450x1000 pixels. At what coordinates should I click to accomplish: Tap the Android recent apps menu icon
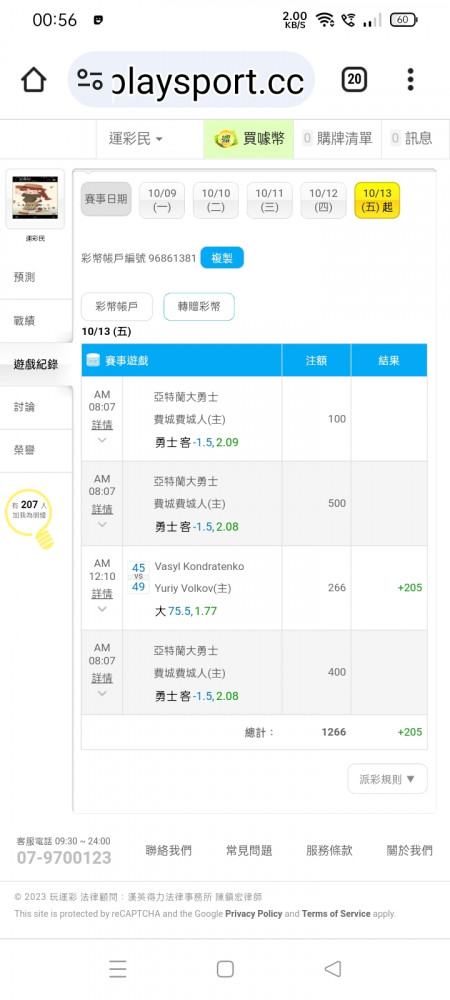118,969
